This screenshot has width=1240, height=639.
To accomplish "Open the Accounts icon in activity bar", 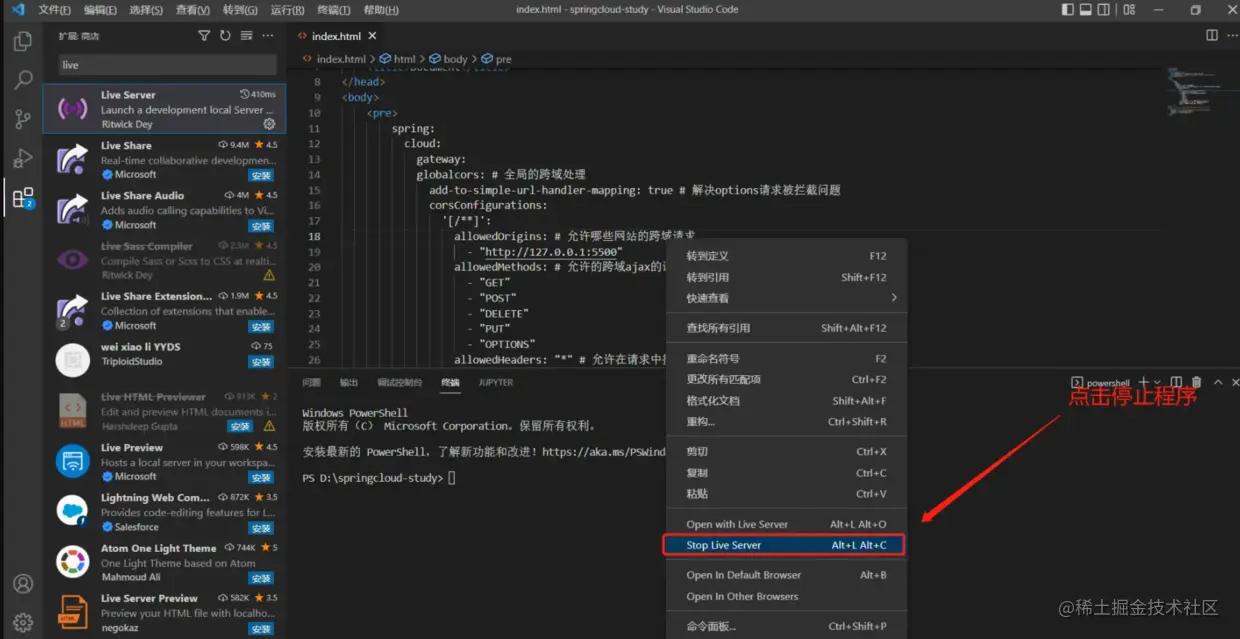I will click(23, 584).
